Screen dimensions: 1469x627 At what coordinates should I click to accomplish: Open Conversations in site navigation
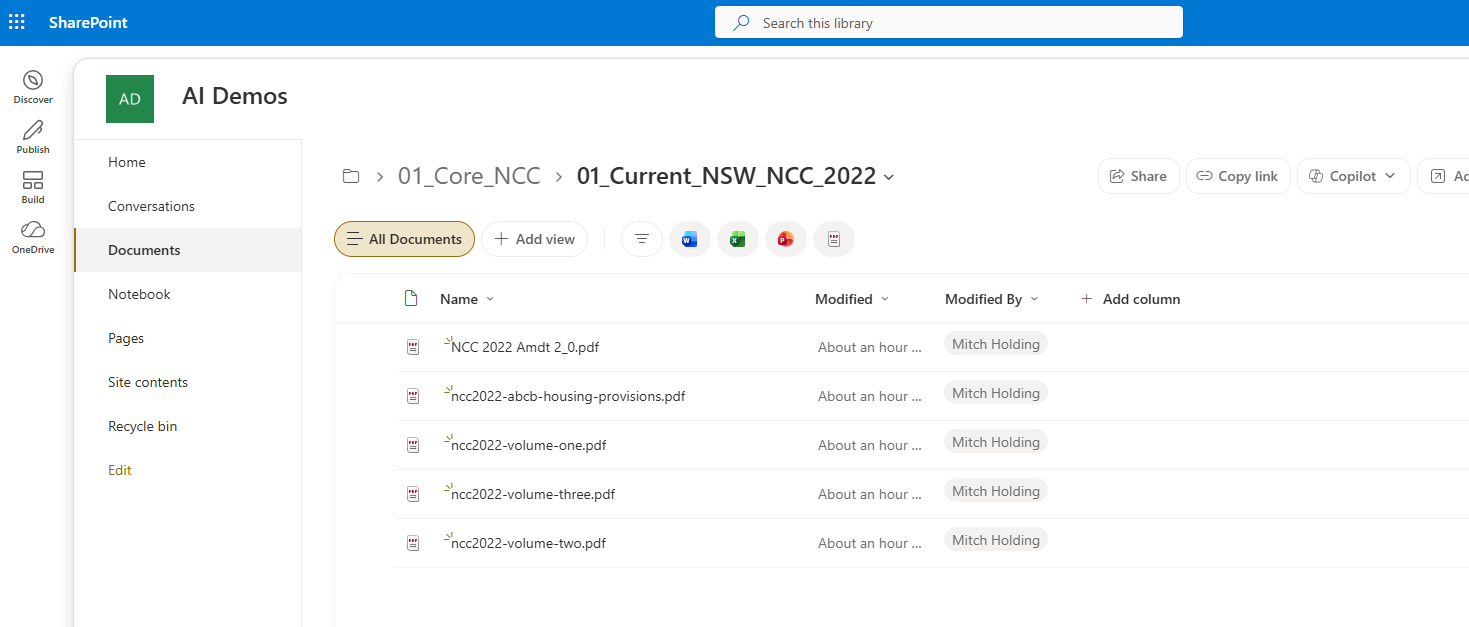pos(151,206)
